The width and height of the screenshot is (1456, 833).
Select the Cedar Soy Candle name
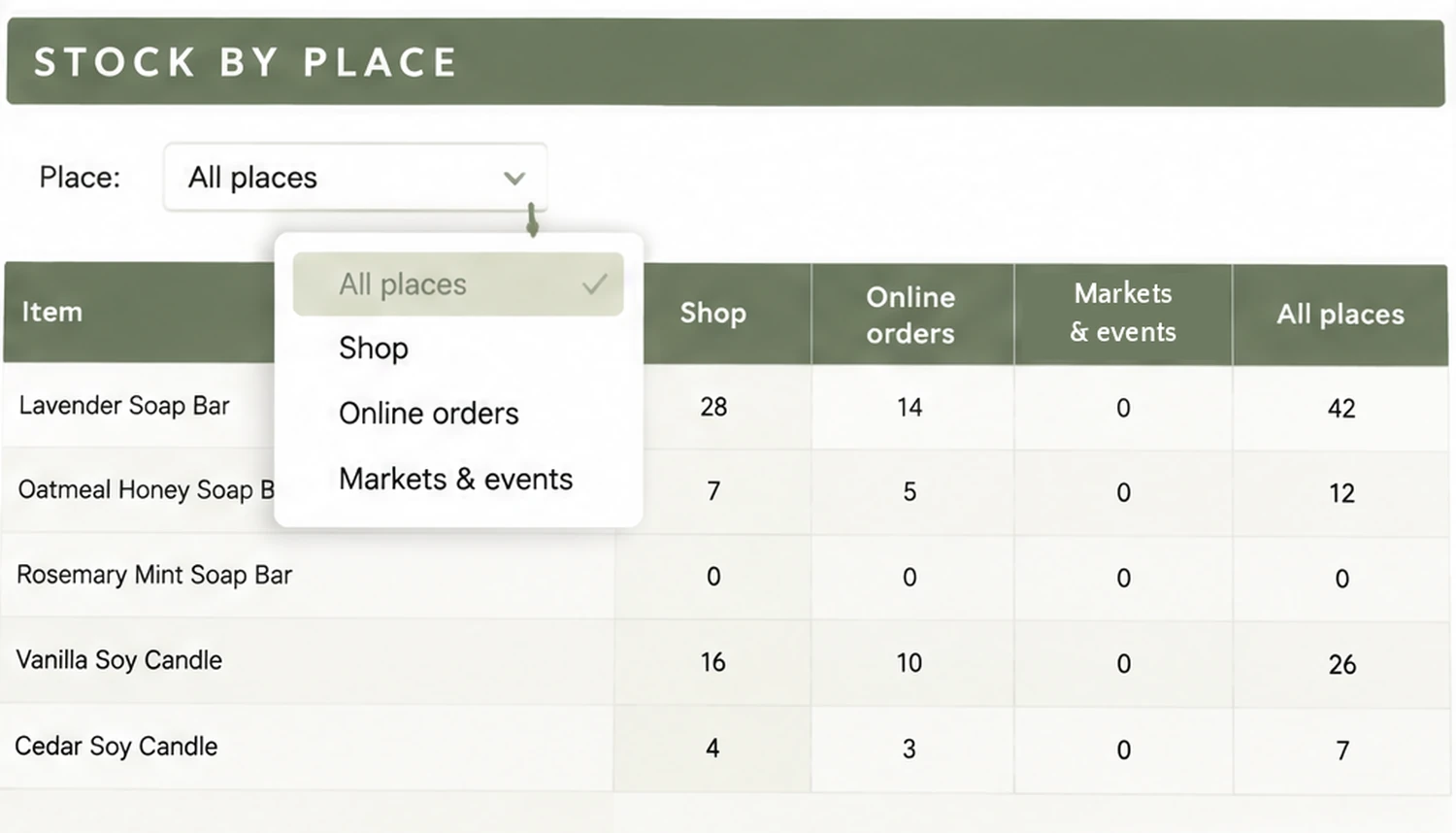tap(116, 746)
